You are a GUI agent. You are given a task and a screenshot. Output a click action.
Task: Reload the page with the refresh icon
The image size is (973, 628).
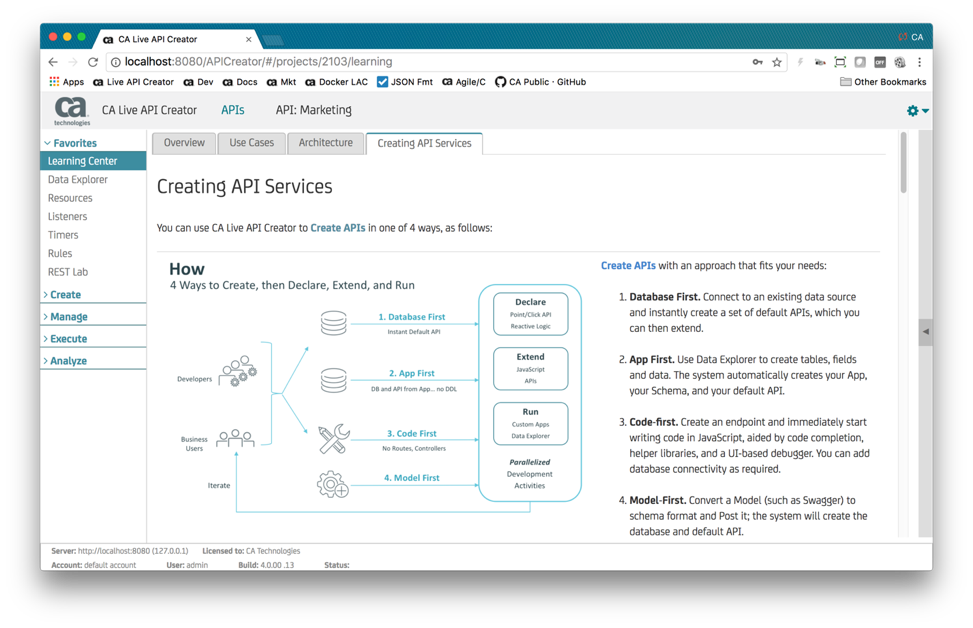tap(93, 62)
